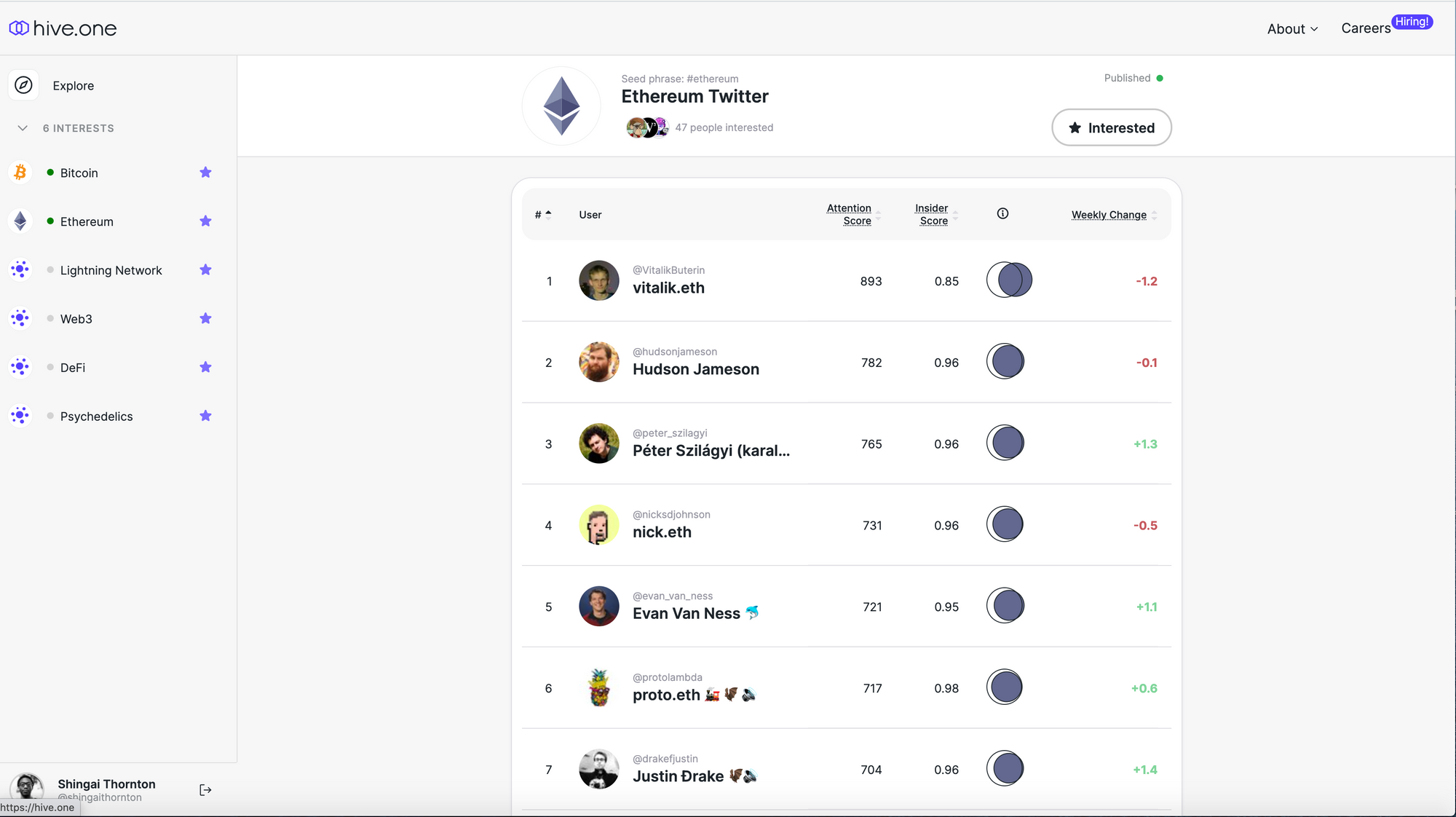Click the Bitcoin orange logo icon
The image size is (1456, 817).
tap(20, 173)
